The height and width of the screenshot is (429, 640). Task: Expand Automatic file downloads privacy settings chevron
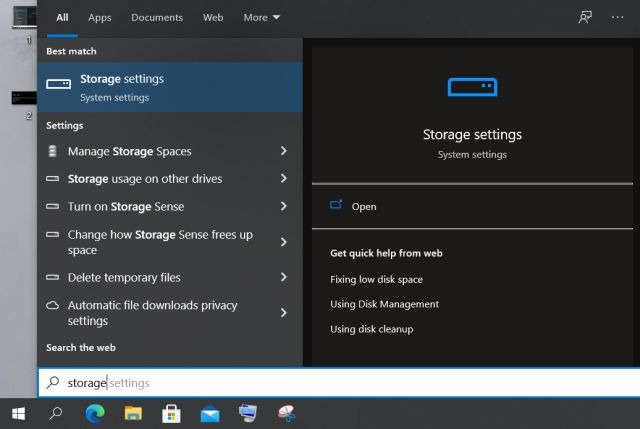click(284, 313)
